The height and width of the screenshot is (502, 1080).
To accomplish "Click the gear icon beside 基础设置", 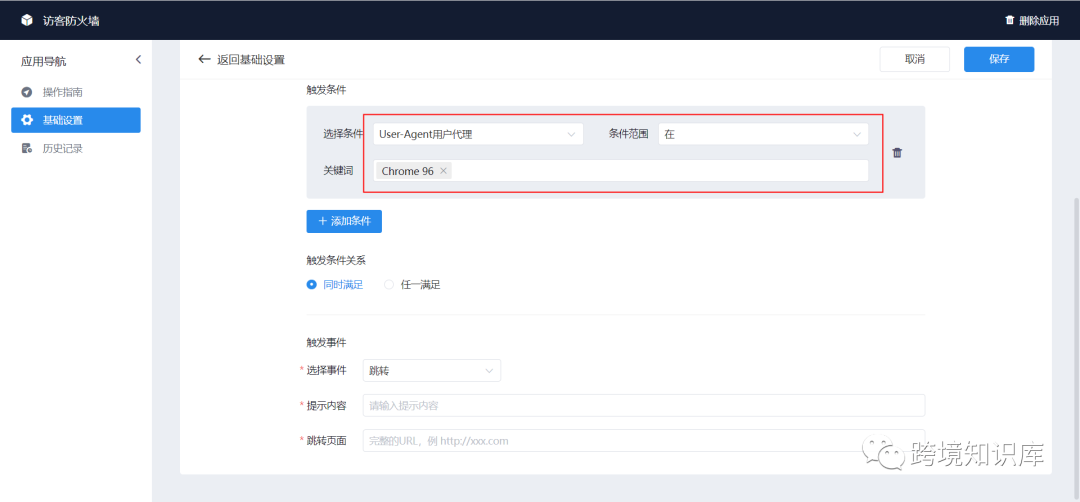I will click(x=27, y=120).
